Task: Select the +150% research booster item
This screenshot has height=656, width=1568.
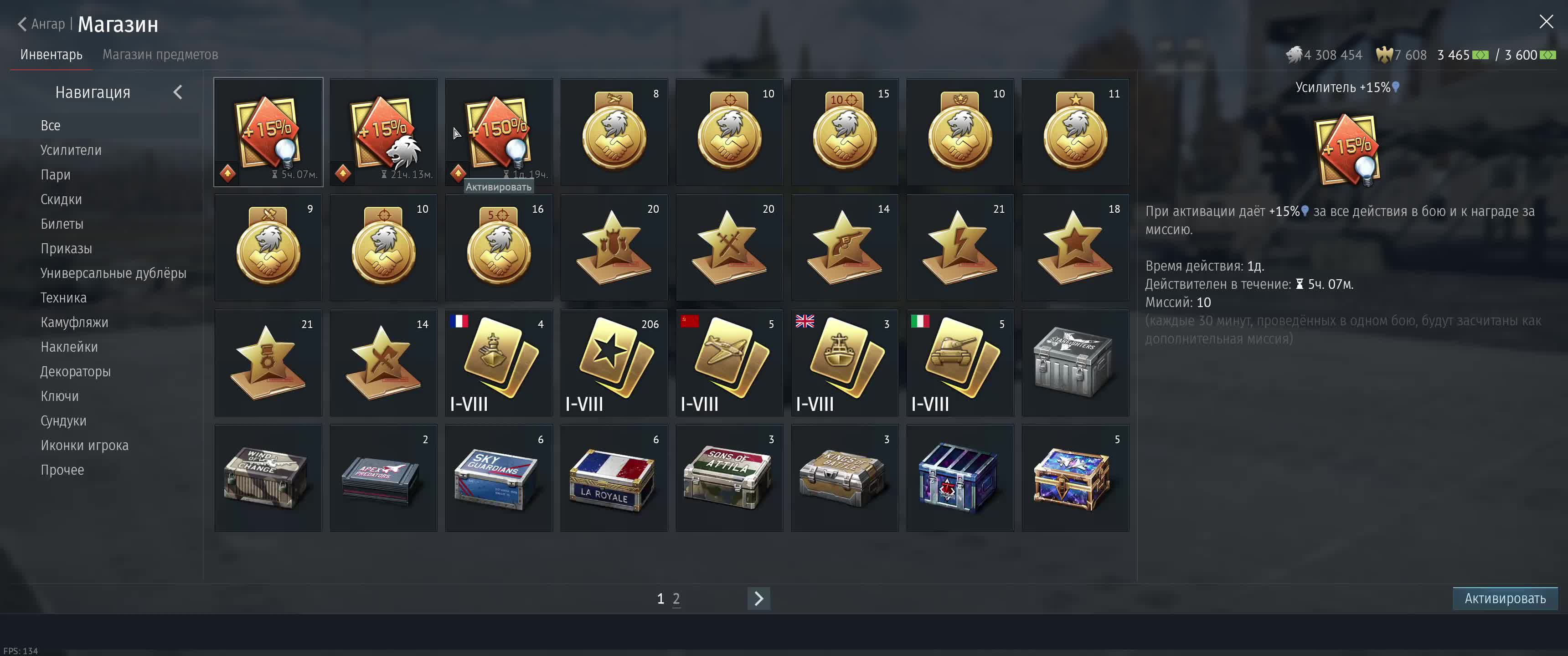Action: 499,132
